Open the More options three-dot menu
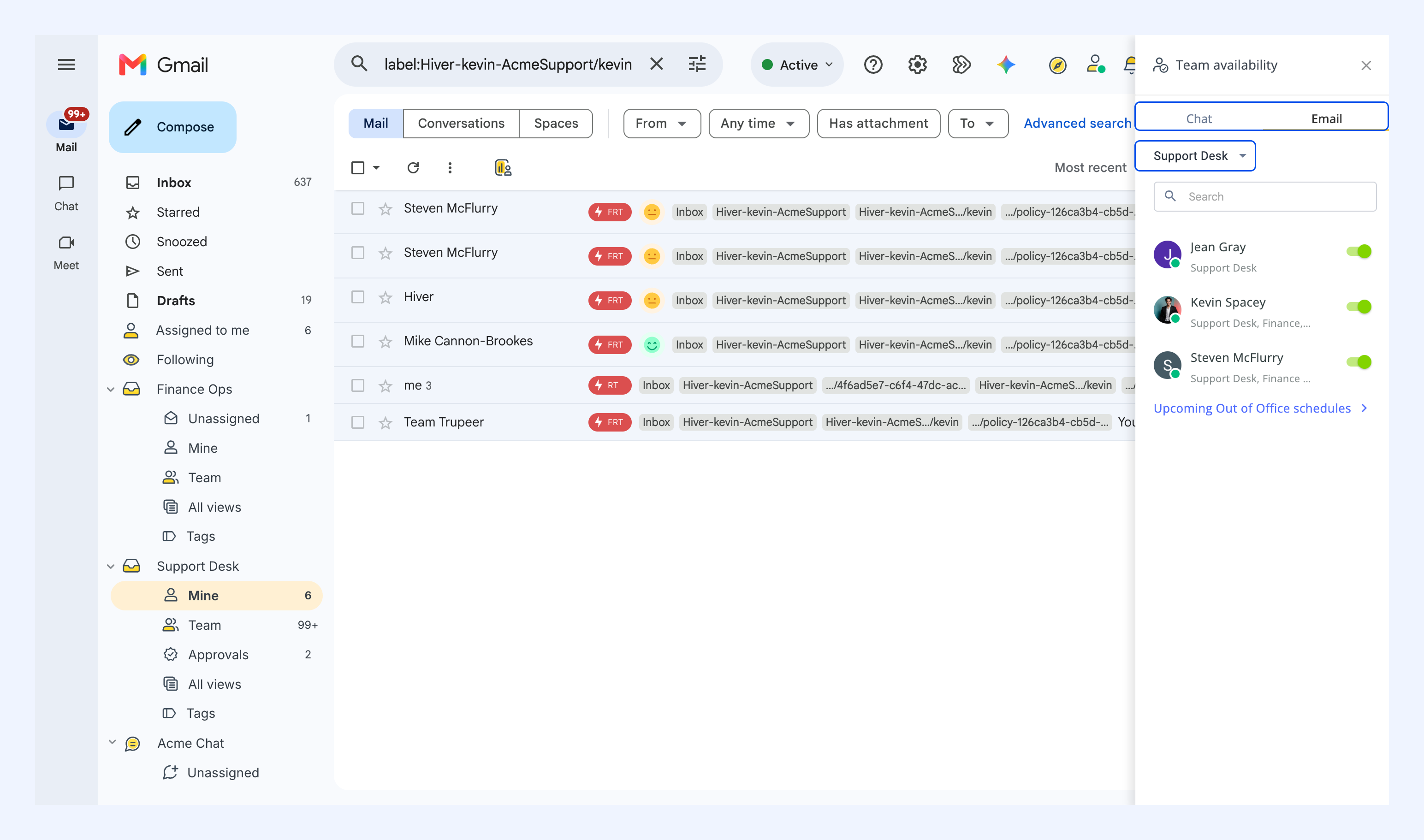 click(x=450, y=167)
